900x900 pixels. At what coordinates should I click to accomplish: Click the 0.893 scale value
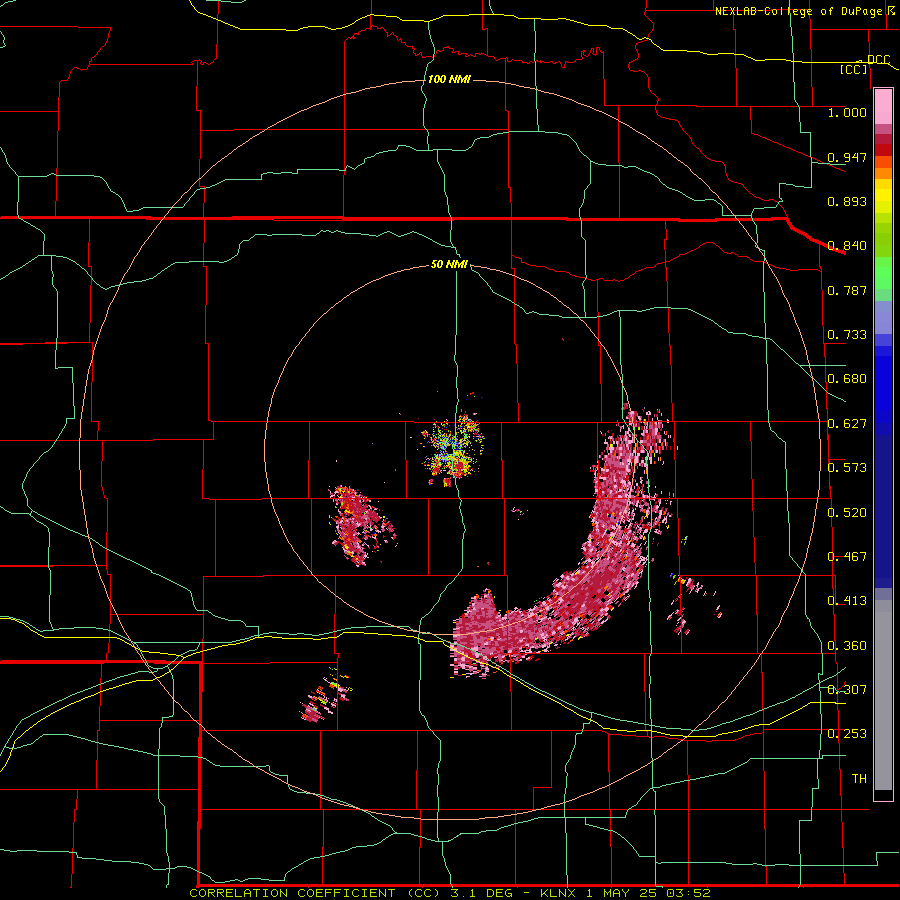(x=847, y=201)
